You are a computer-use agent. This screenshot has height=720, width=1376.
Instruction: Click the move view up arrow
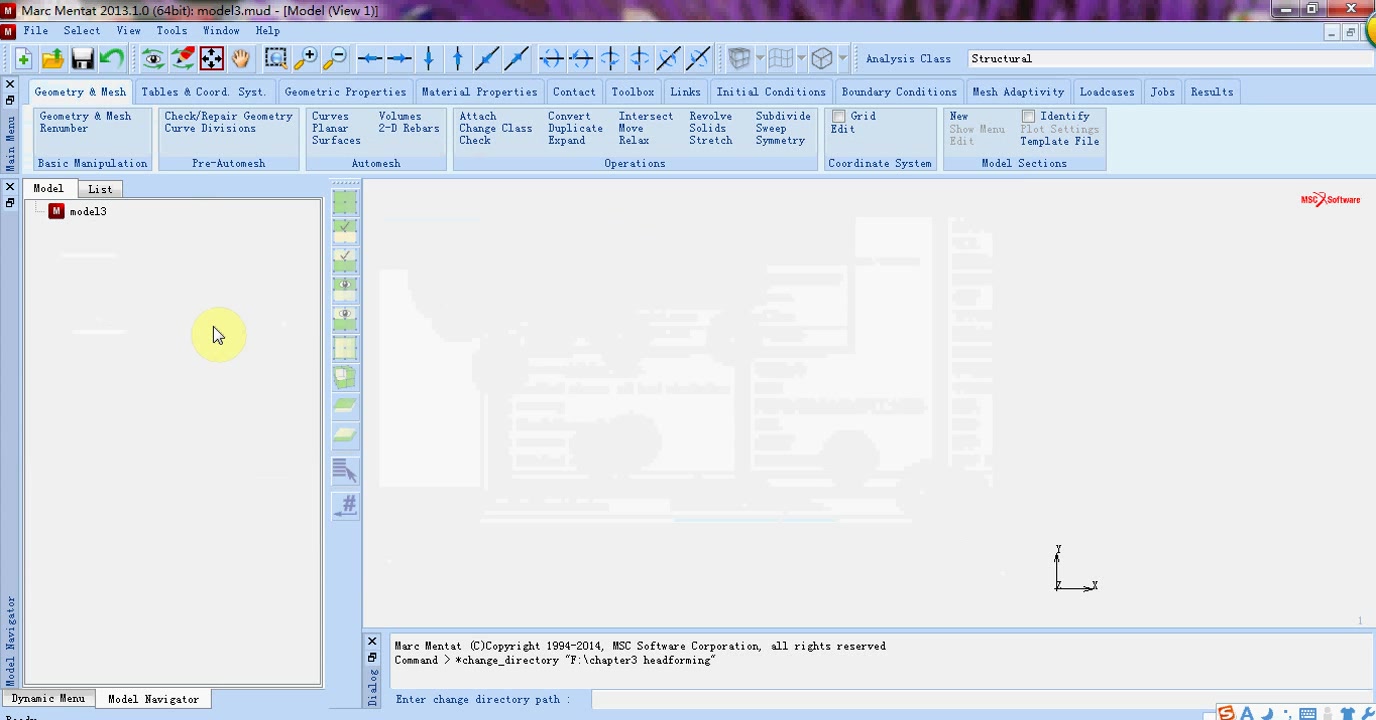pos(458,59)
